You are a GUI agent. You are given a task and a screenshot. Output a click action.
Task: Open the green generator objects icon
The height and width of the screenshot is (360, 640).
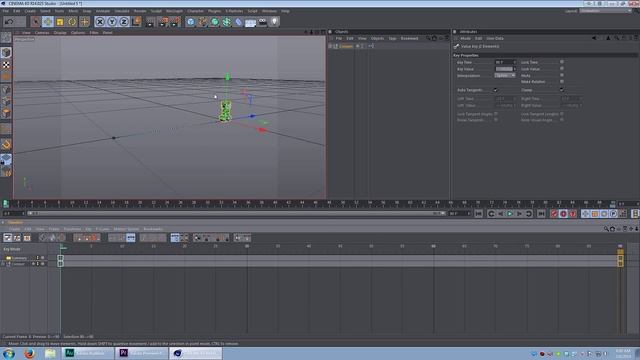pos(215,22)
